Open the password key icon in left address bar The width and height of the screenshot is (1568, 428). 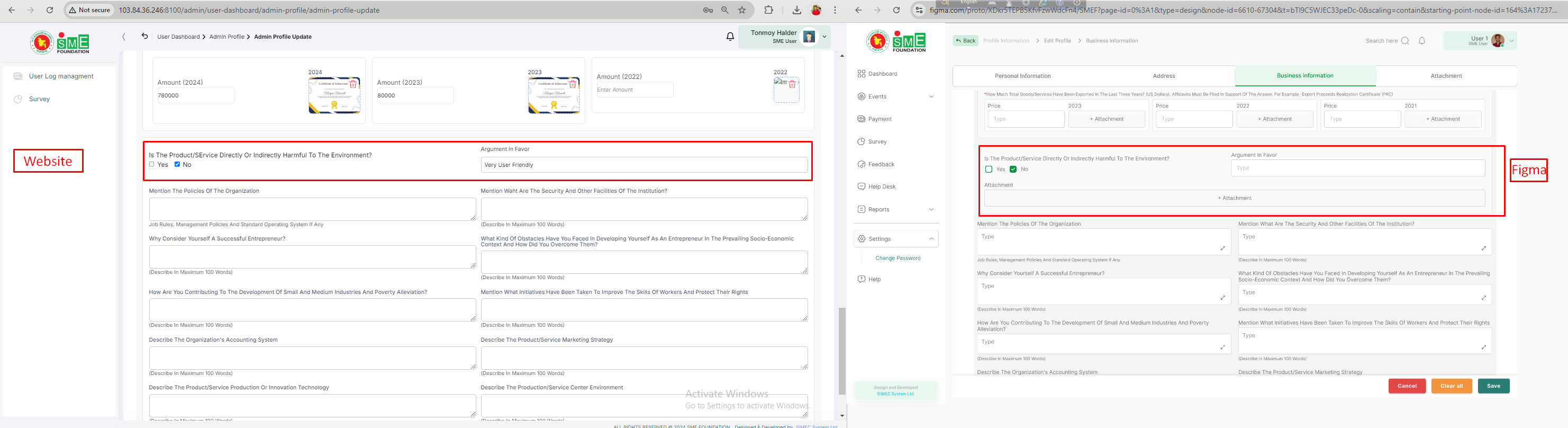(x=708, y=11)
